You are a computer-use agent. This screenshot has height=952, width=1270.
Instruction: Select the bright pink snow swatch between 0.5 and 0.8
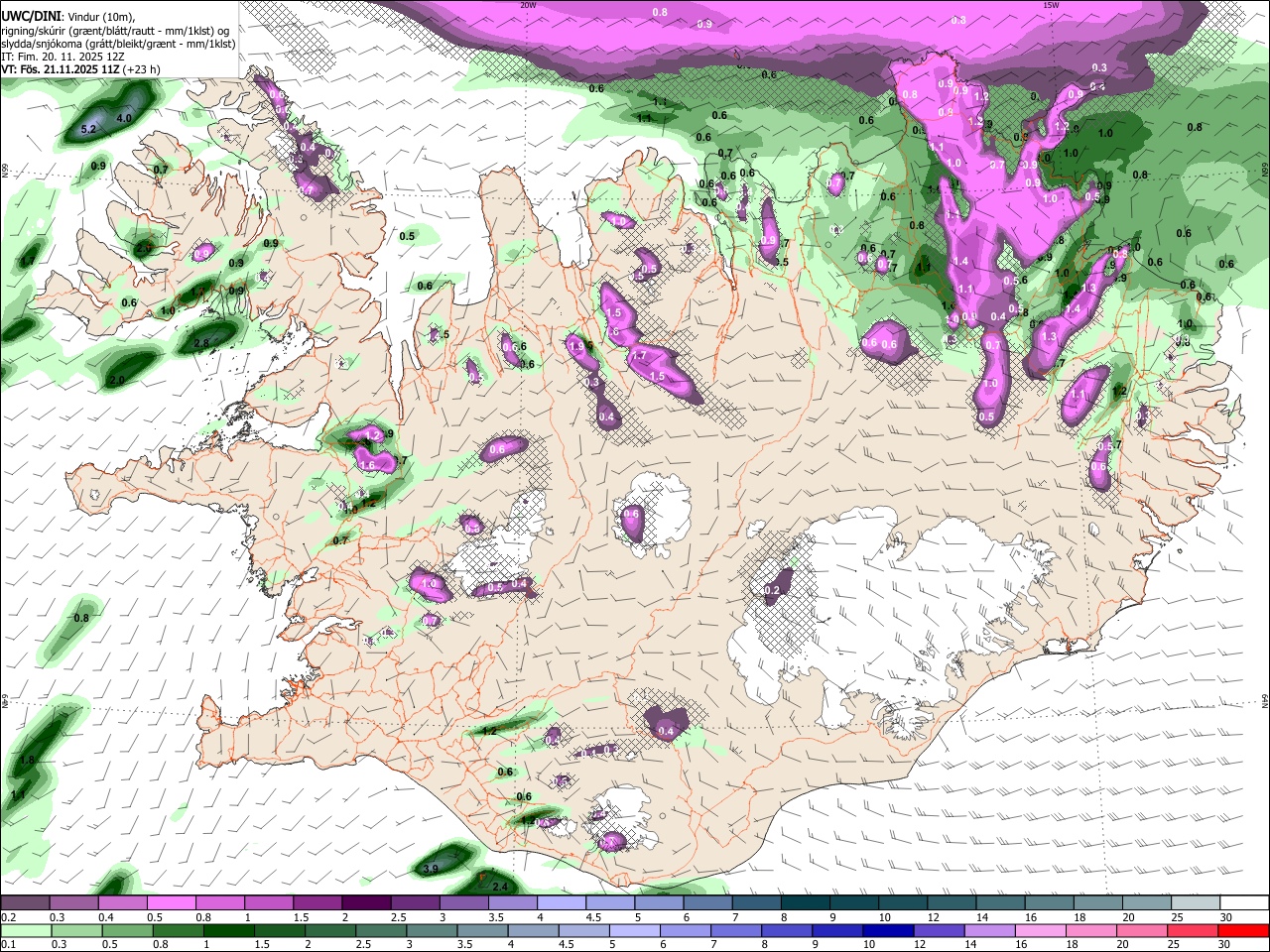point(171,903)
